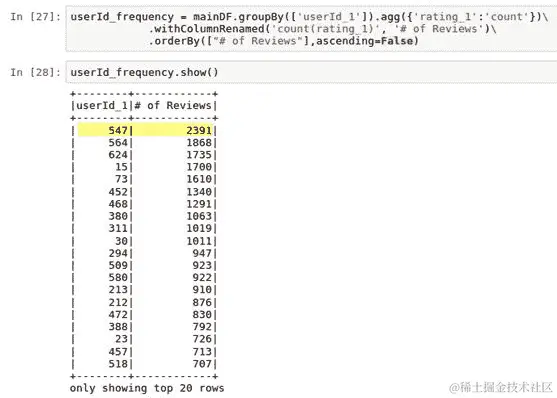The width and height of the screenshot is (557, 398).
Task: Select review count 1610
Action: 199,179
